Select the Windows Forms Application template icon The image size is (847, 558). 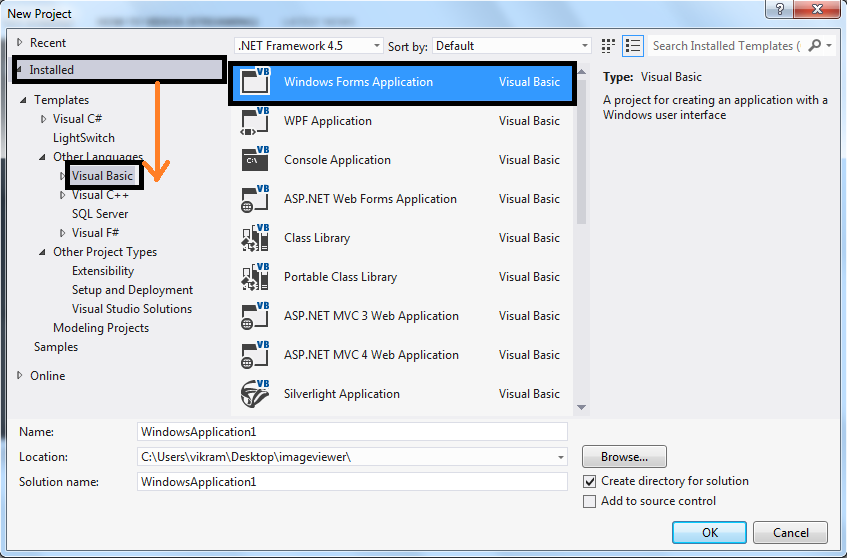[255, 81]
